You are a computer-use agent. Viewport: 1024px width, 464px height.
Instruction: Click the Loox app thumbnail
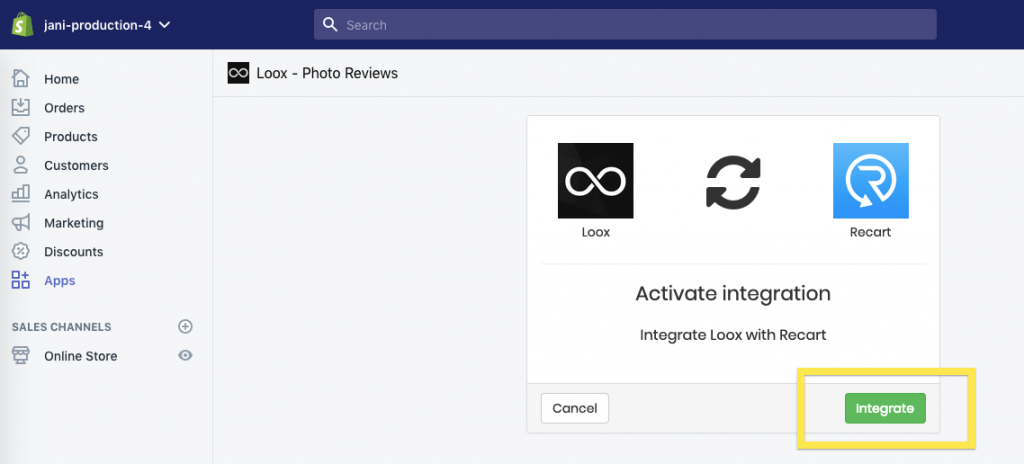click(596, 180)
